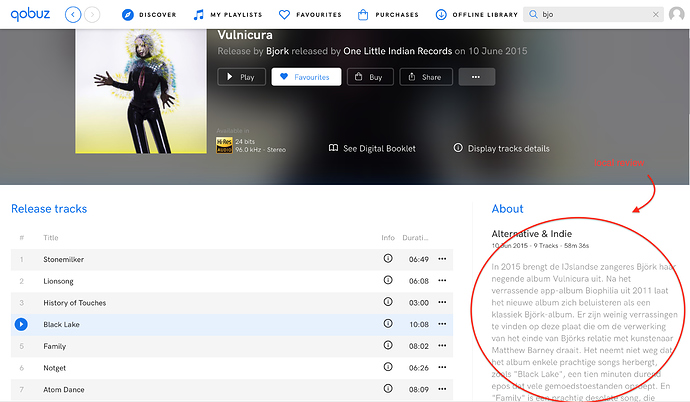690x402 pixels.
Task: Open more options for Notget
Action: tap(442, 367)
